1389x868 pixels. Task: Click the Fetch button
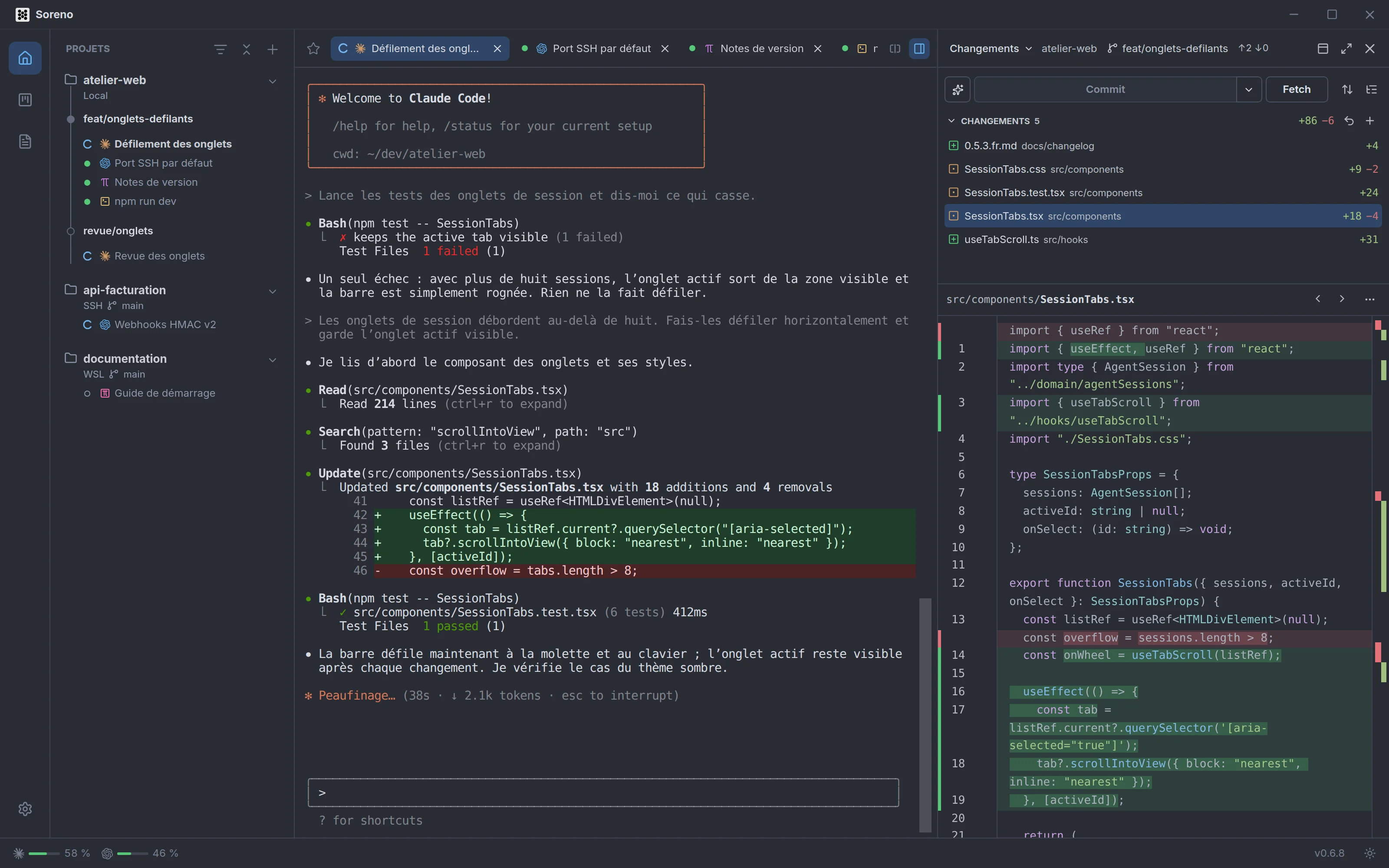click(1297, 89)
